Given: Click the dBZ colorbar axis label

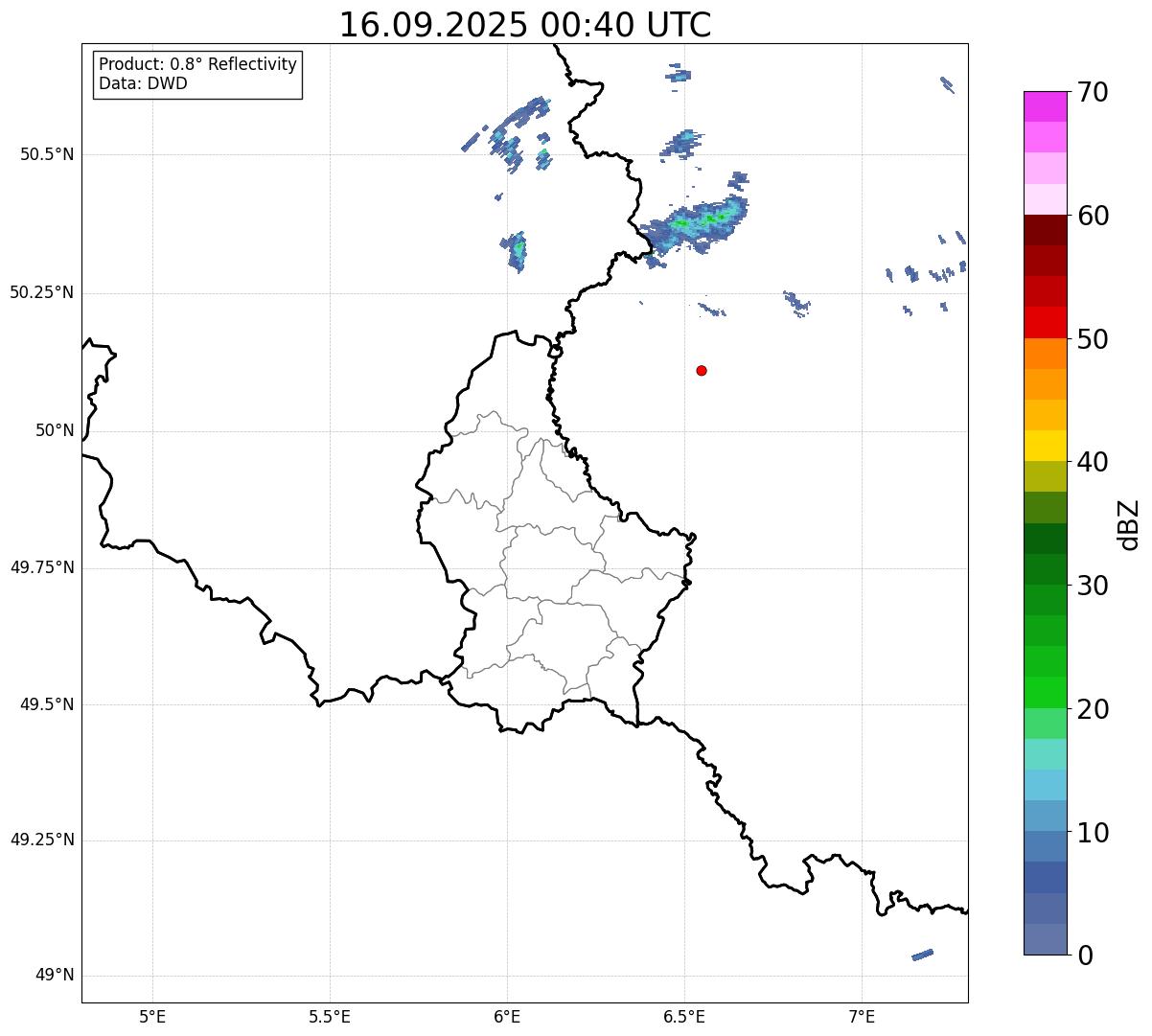Looking at the screenshot, I should pos(1130,524).
